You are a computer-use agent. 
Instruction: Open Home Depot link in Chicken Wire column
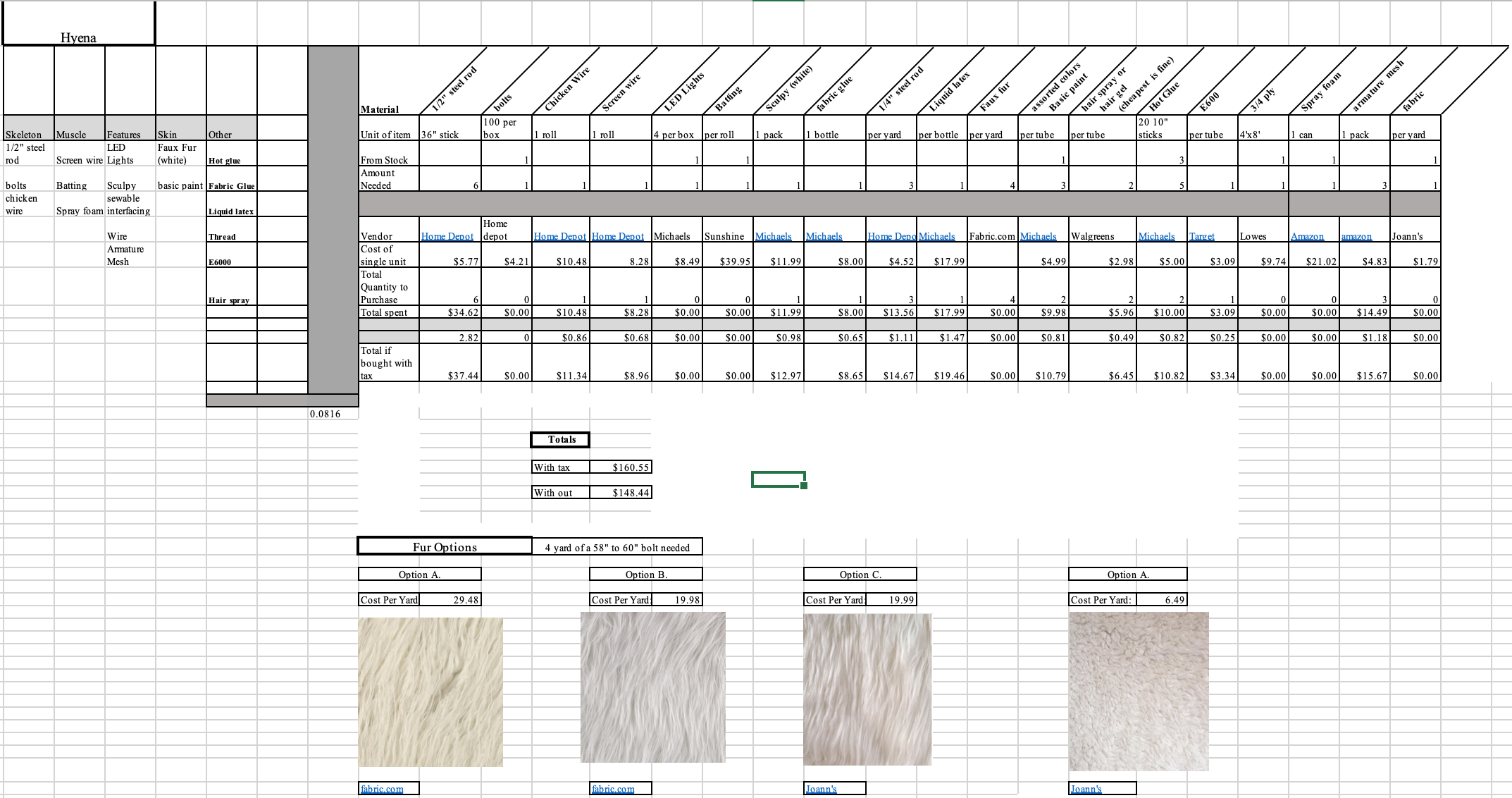[560, 236]
